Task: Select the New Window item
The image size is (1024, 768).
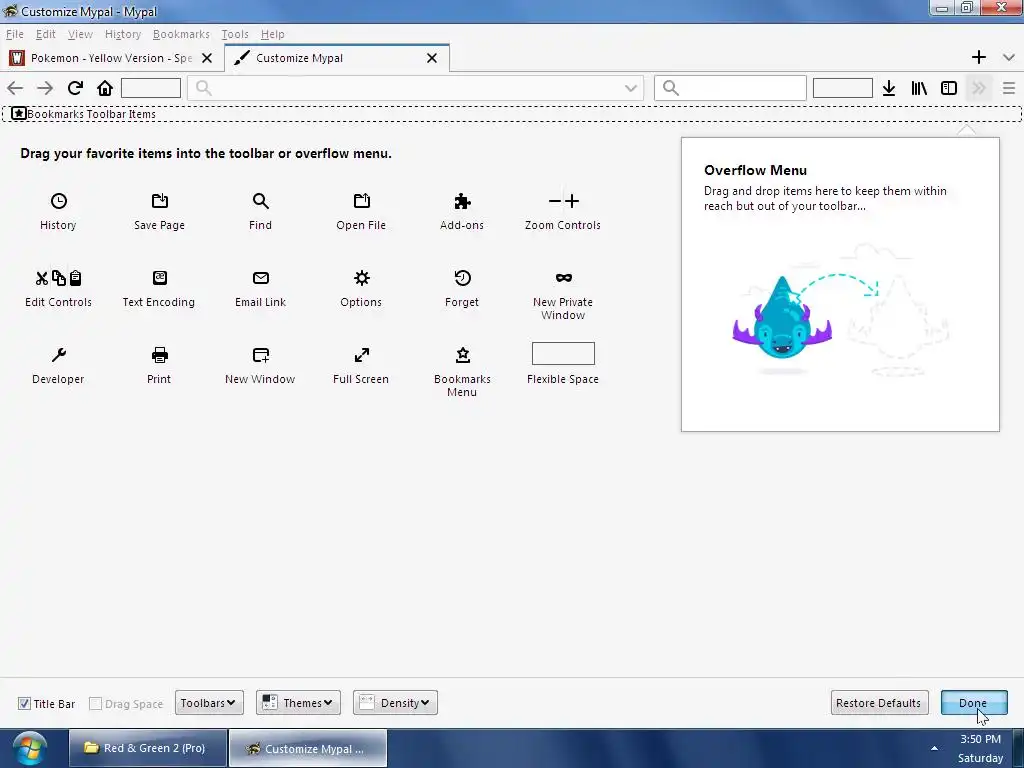Action: [260, 365]
